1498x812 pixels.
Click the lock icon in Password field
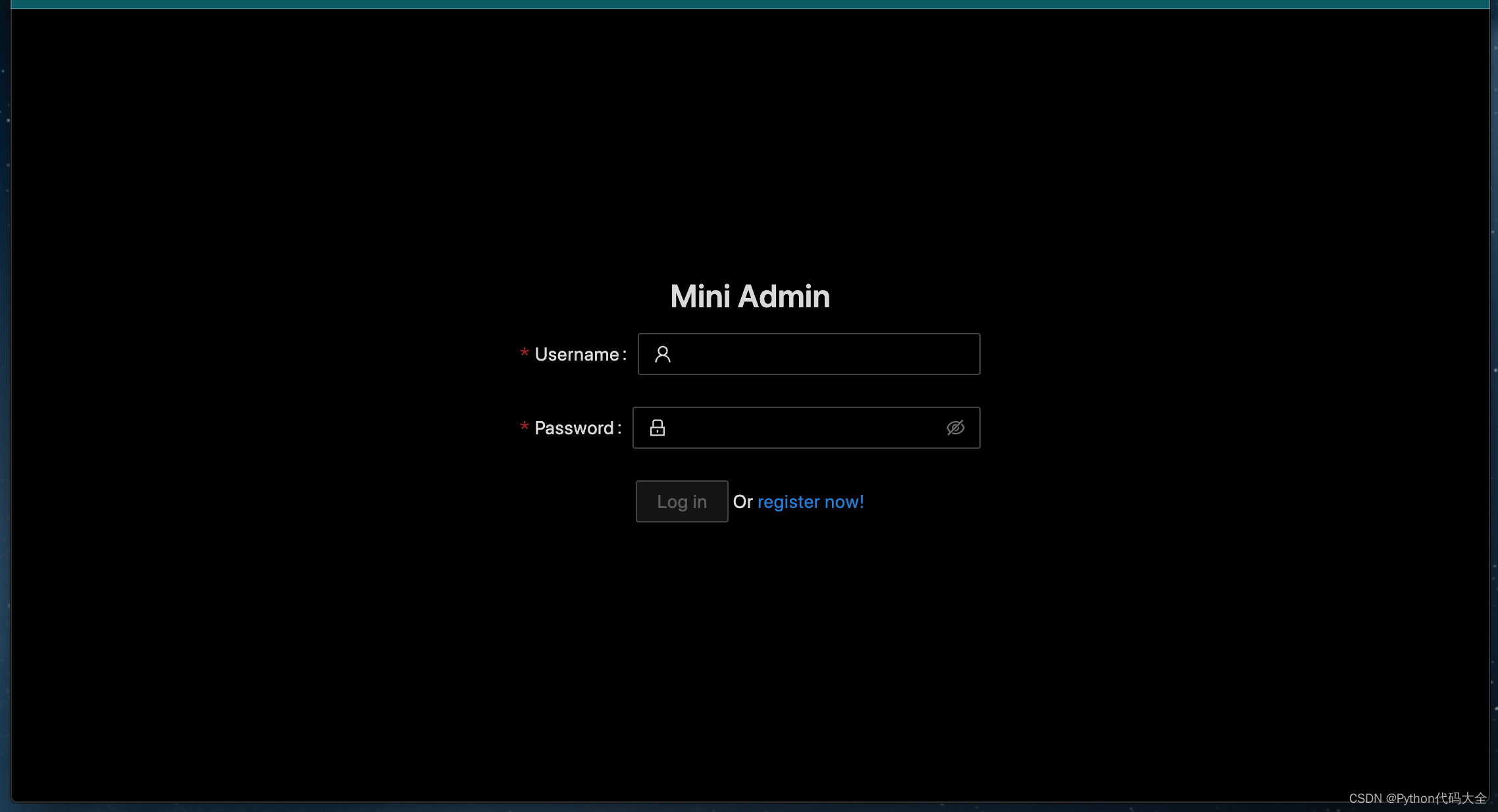[x=658, y=428]
